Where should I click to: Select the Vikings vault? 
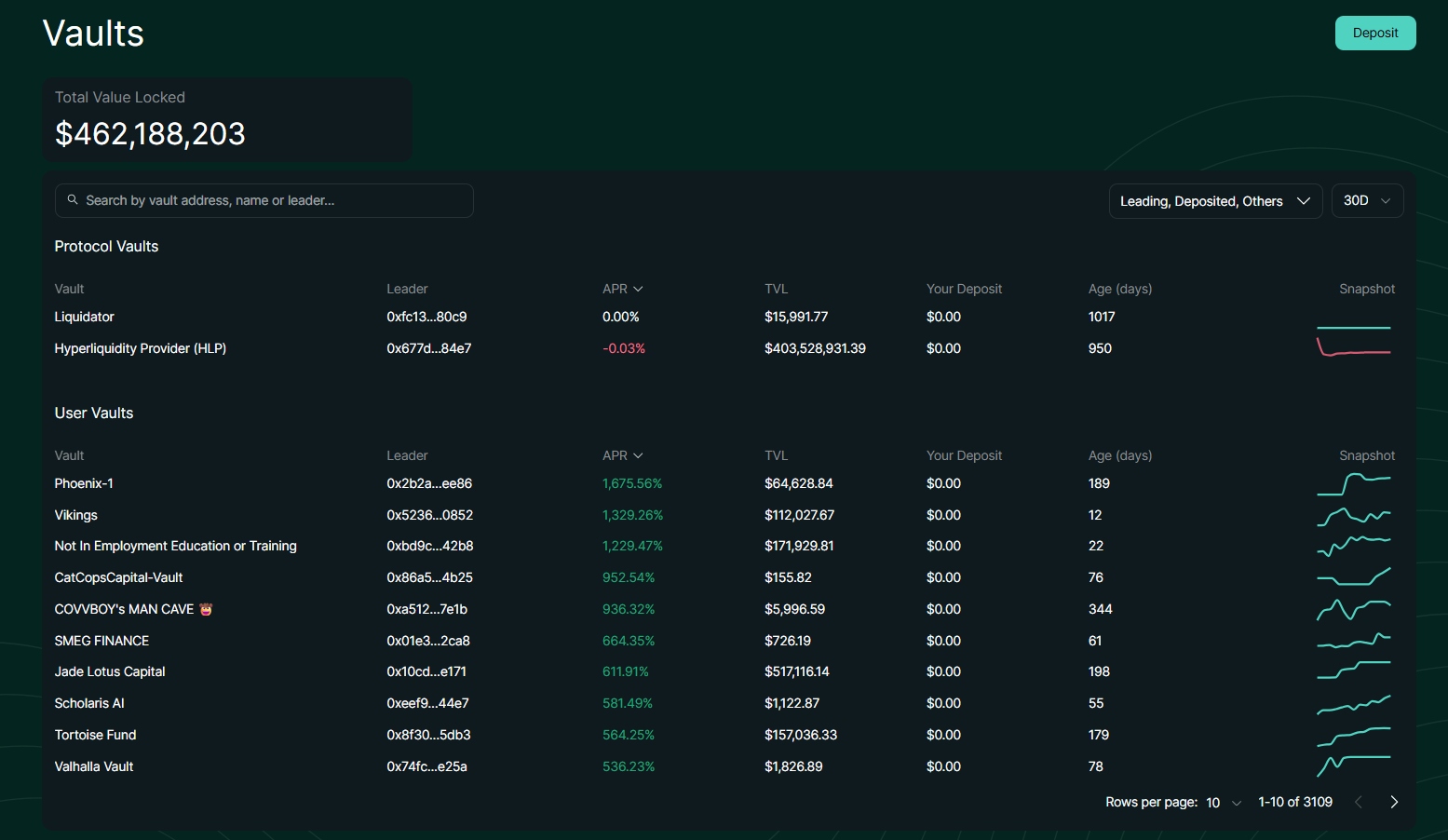point(75,515)
